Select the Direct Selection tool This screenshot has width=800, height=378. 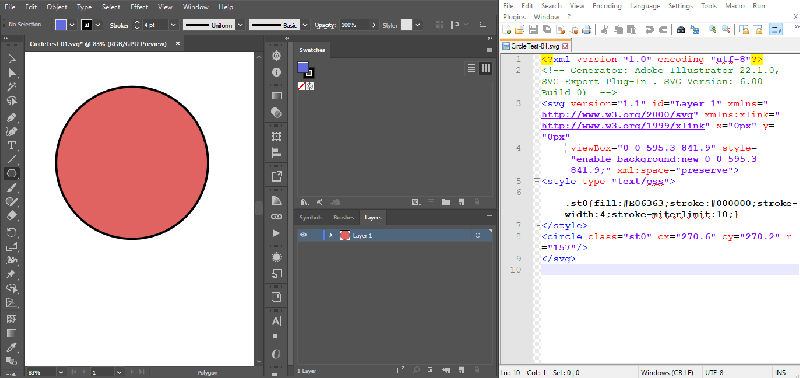[11, 73]
